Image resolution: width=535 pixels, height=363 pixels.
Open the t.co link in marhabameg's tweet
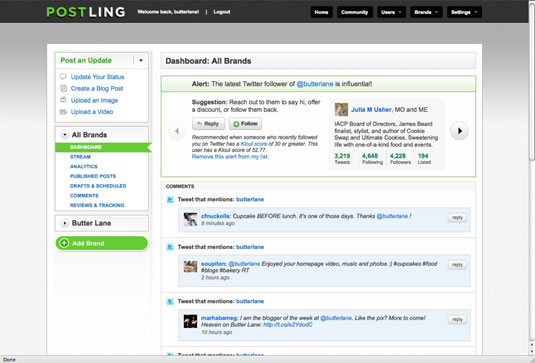tap(288, 324)
